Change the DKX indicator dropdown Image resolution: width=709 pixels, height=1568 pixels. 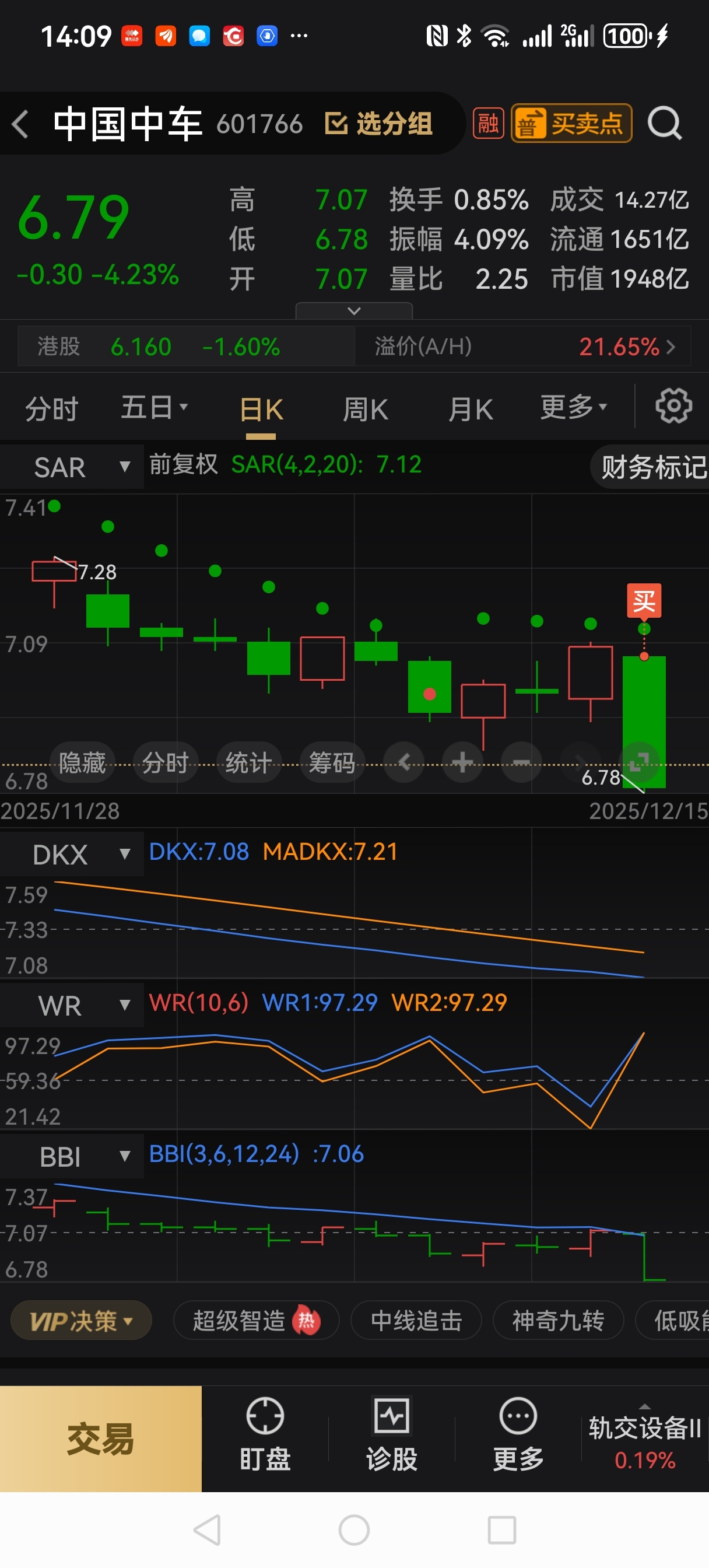pos(72,854)
